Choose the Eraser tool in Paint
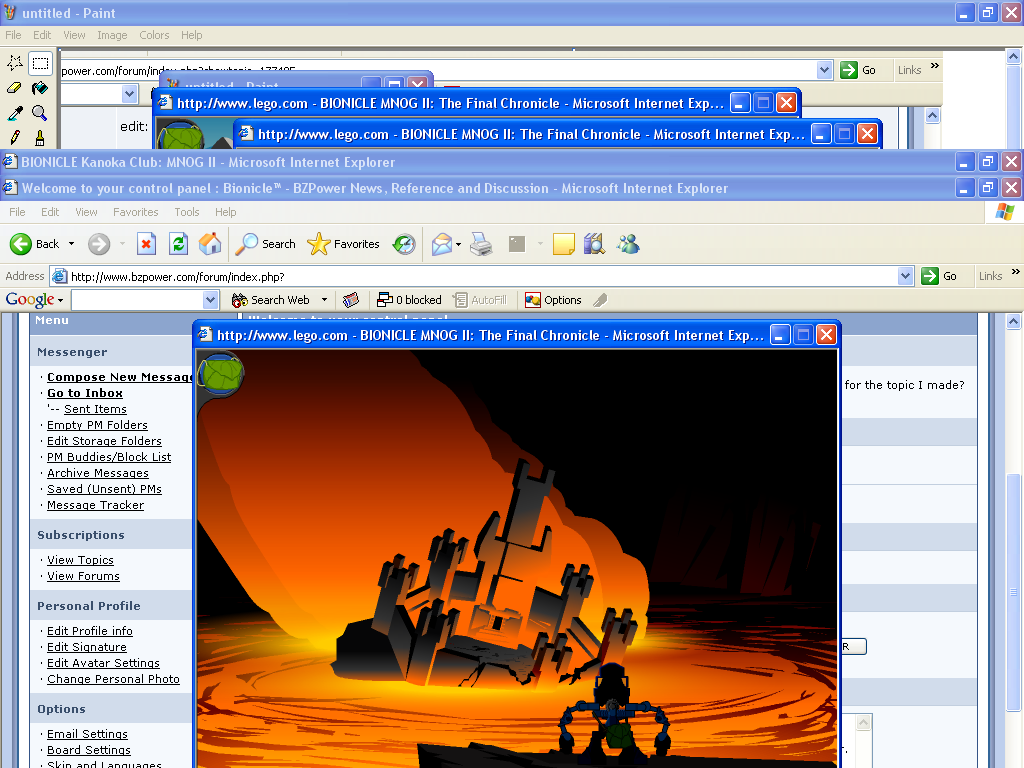The width and height of the screenshot is (1024, 768). pos(15,88)
